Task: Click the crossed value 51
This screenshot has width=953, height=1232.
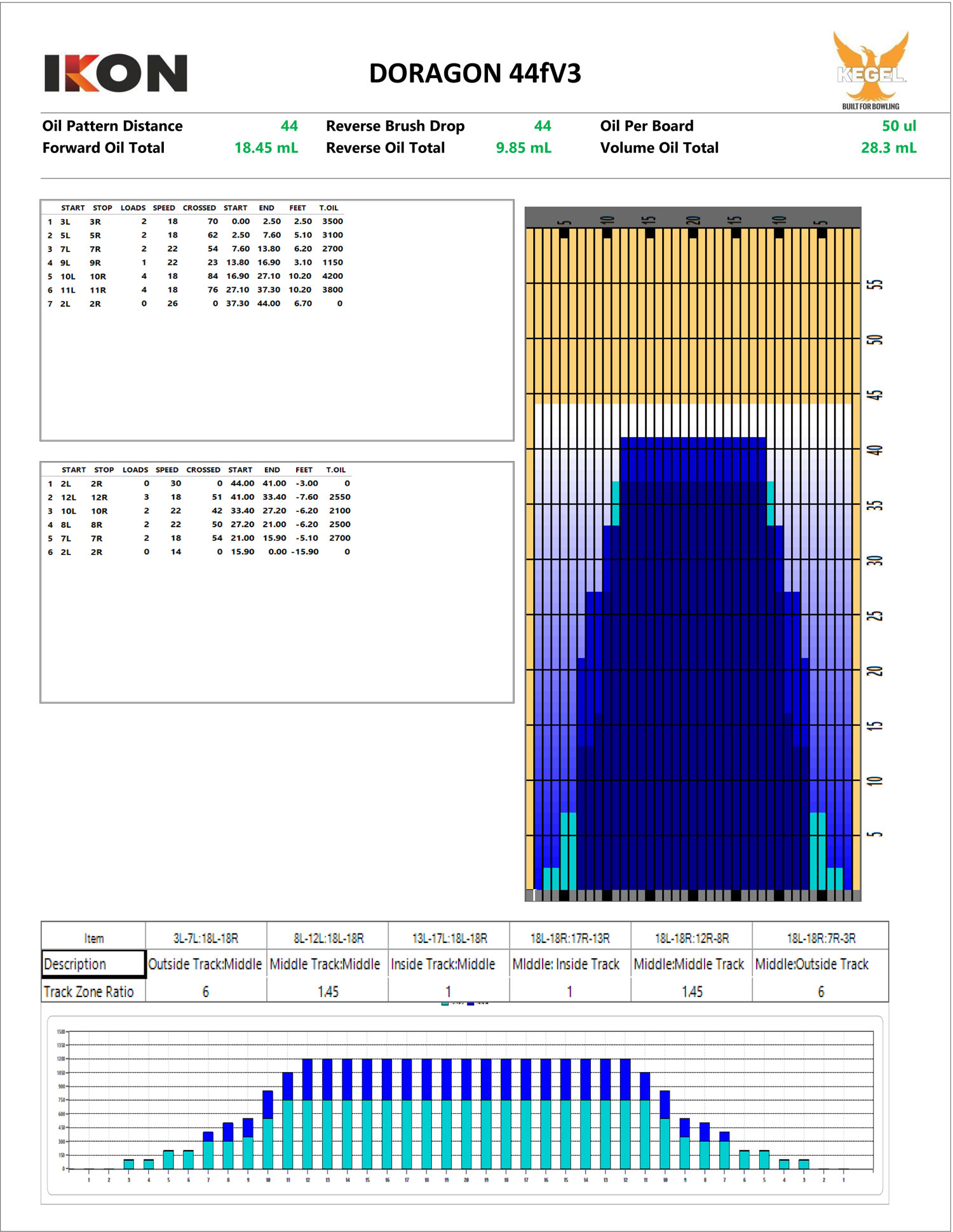Action: pyautogui.click(x=217, y=497)
